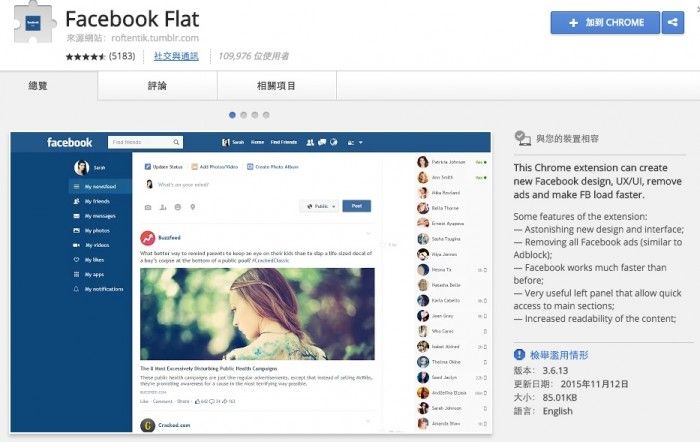Click the camera icon below the status box
Viewport: 700px width, 442px height.
point(148,207)
